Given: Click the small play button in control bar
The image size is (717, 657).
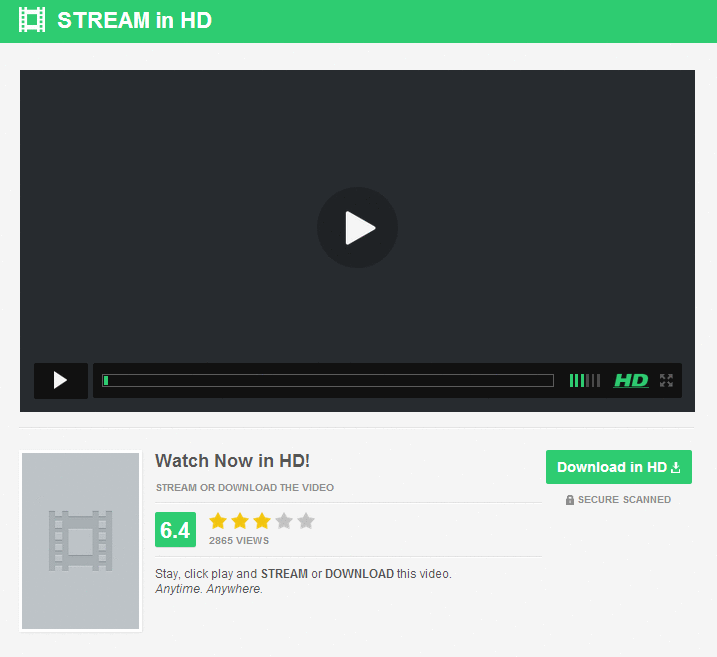Looking at the screenshot, I should tap(61, 380).
